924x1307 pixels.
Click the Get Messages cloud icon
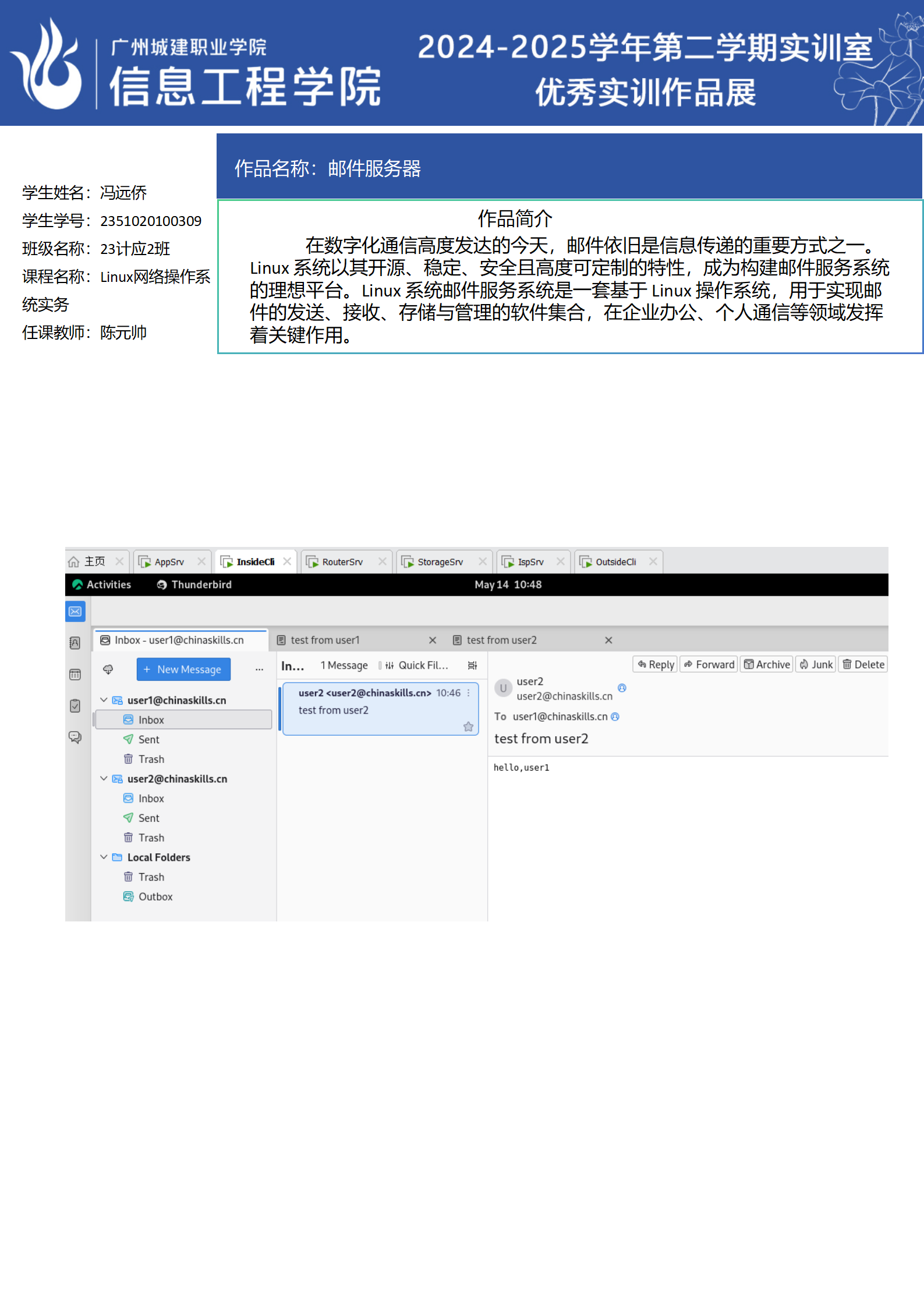[x=108, y=669]
